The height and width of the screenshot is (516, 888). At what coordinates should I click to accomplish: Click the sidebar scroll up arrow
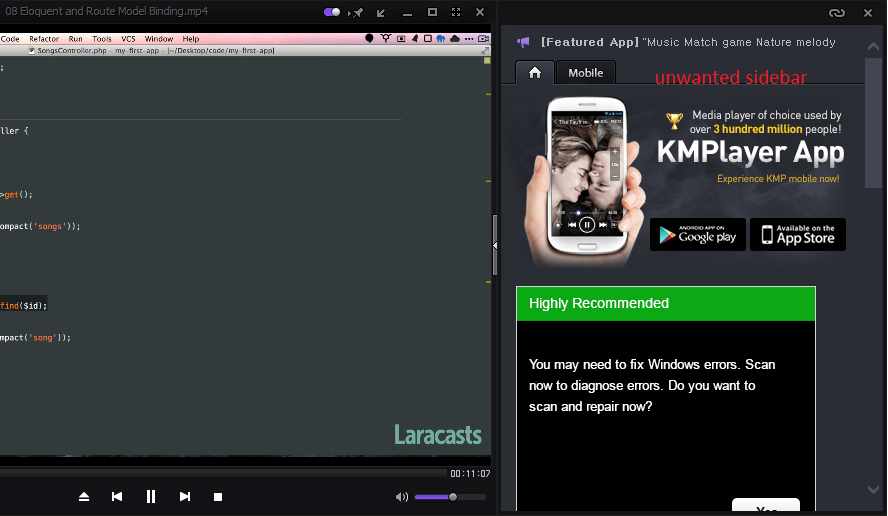tap(873, 47)
